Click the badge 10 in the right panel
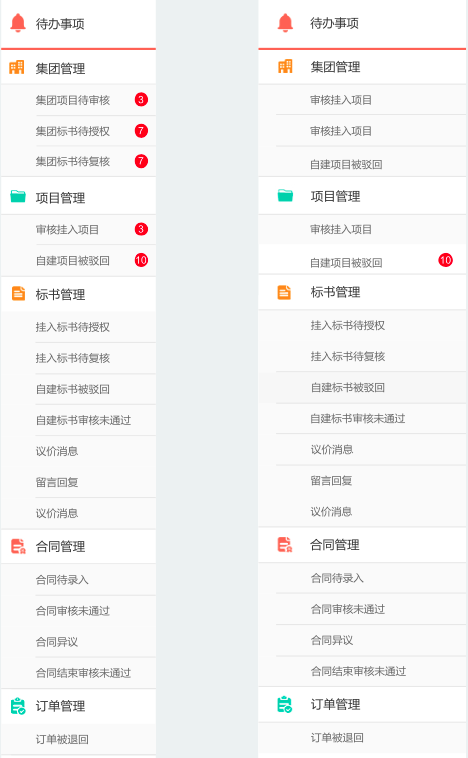 445,260
